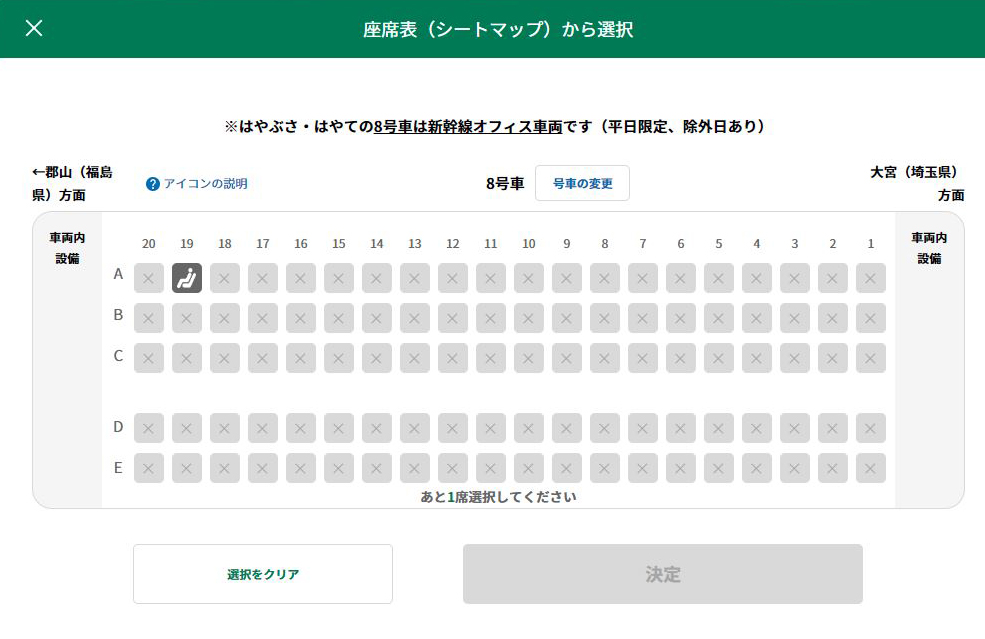
Task: Close the seat map dialog with X
Action: pos(34,28)
